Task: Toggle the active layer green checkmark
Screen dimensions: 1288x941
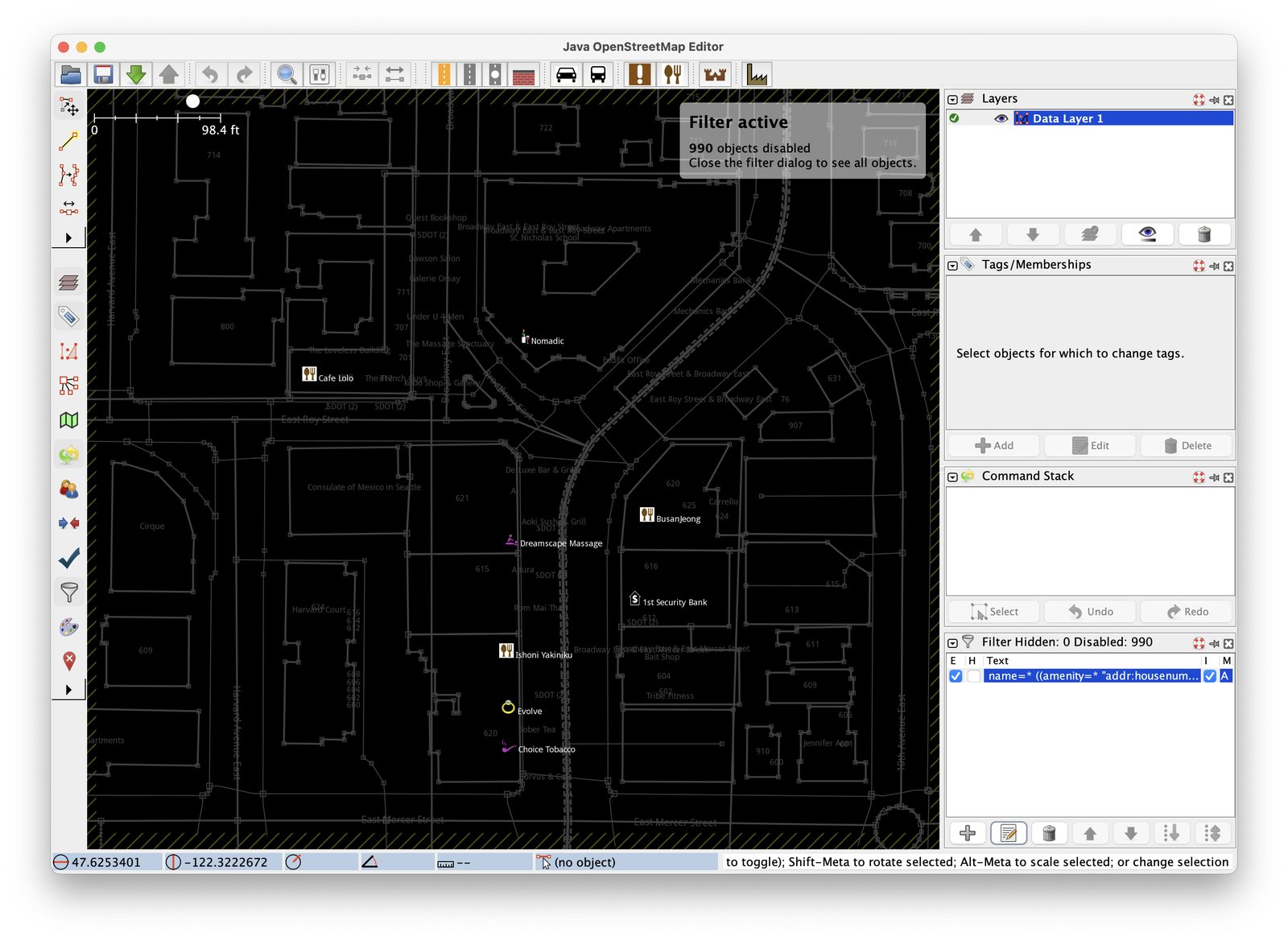Action: [955, 118]
